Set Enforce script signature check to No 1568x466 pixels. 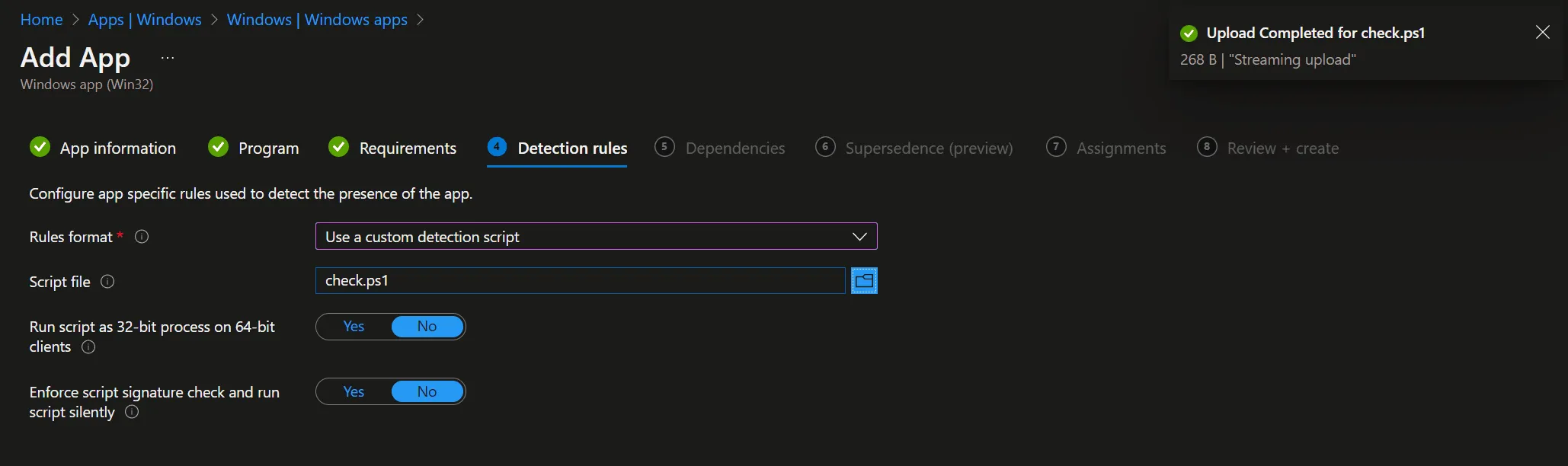click(427, 392)
